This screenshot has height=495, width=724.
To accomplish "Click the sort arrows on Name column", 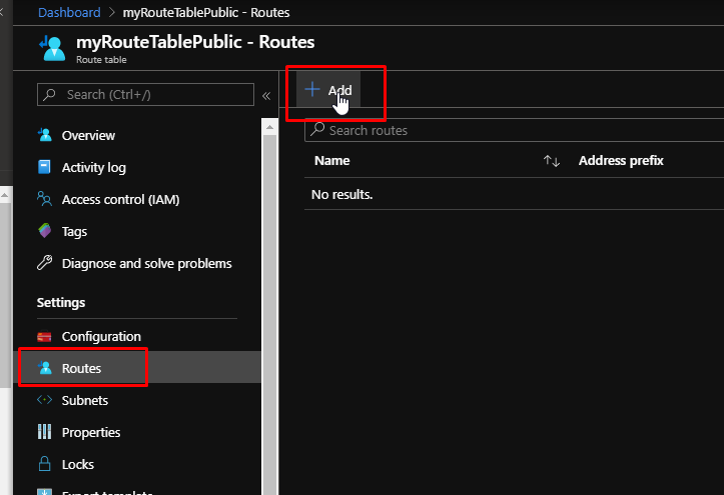I will pos(551,161).
